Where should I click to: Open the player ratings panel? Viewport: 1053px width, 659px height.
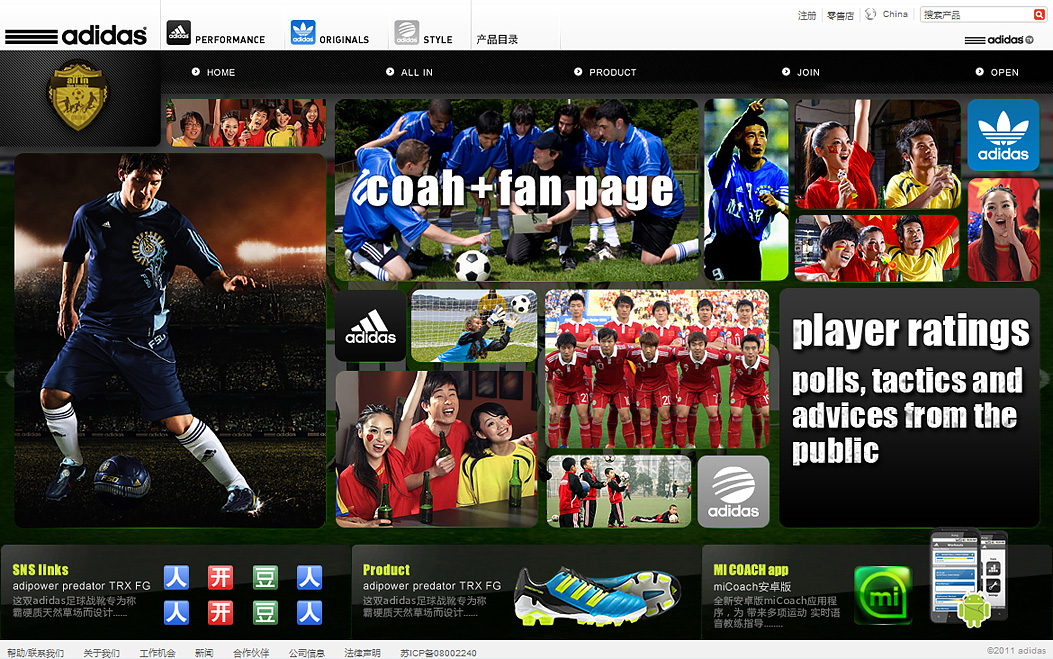click(x=909, y=408)
